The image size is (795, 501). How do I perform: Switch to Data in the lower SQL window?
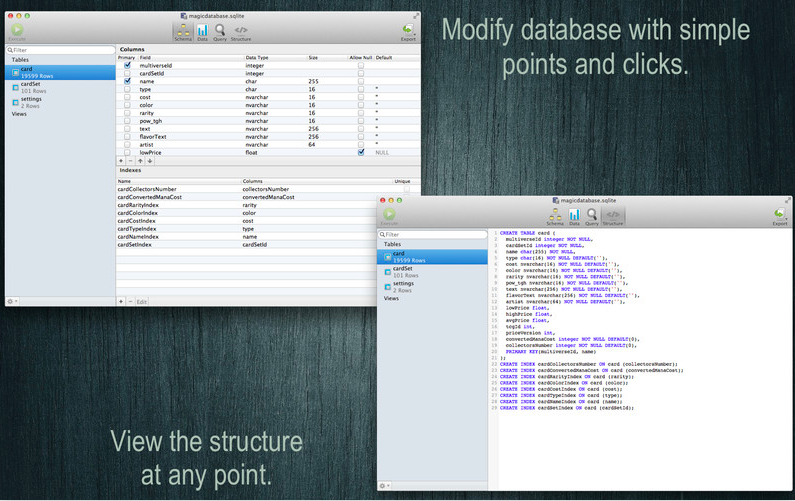tap(574, 217)
